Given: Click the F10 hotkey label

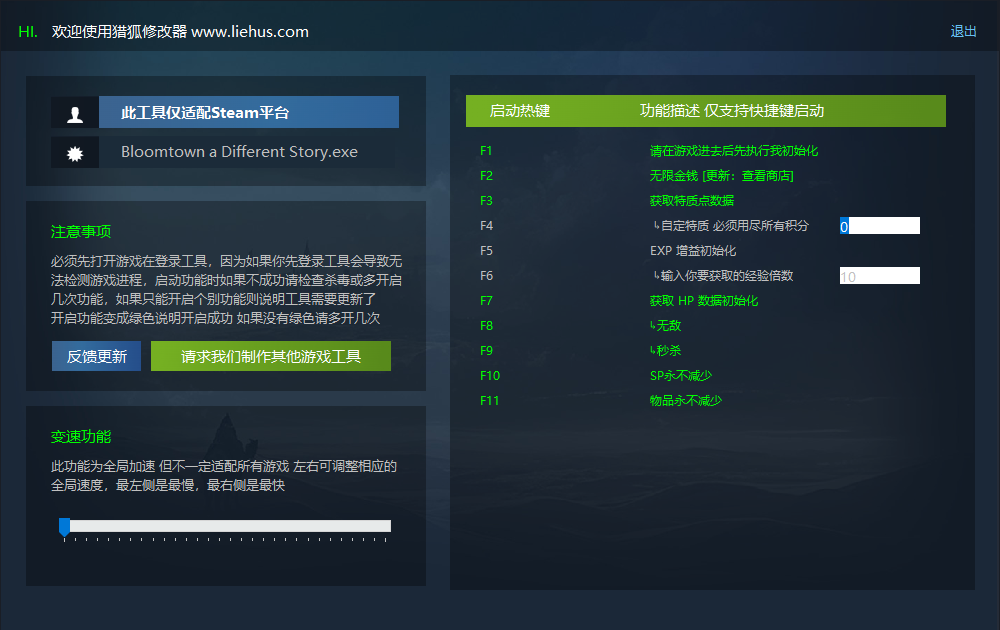Looking at the screenshot, I should pyautogui.click(x=490, y=376).
